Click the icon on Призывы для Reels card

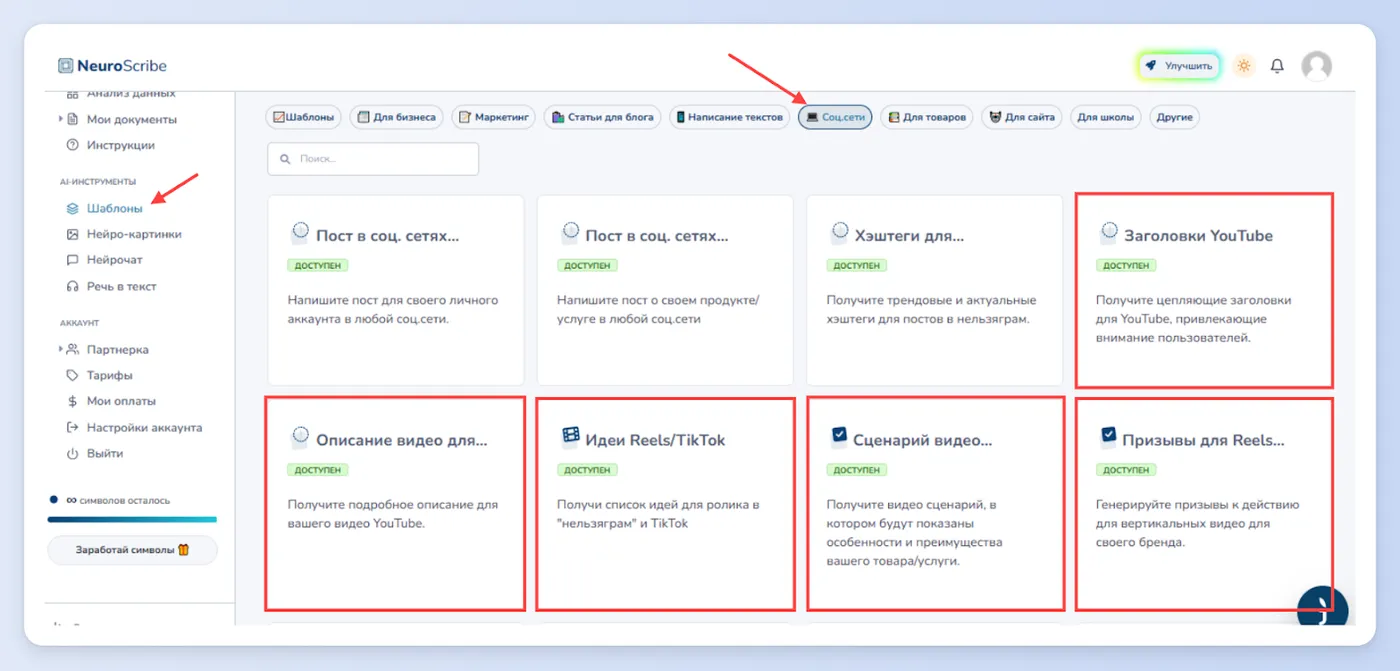[x=1109, y=436]
